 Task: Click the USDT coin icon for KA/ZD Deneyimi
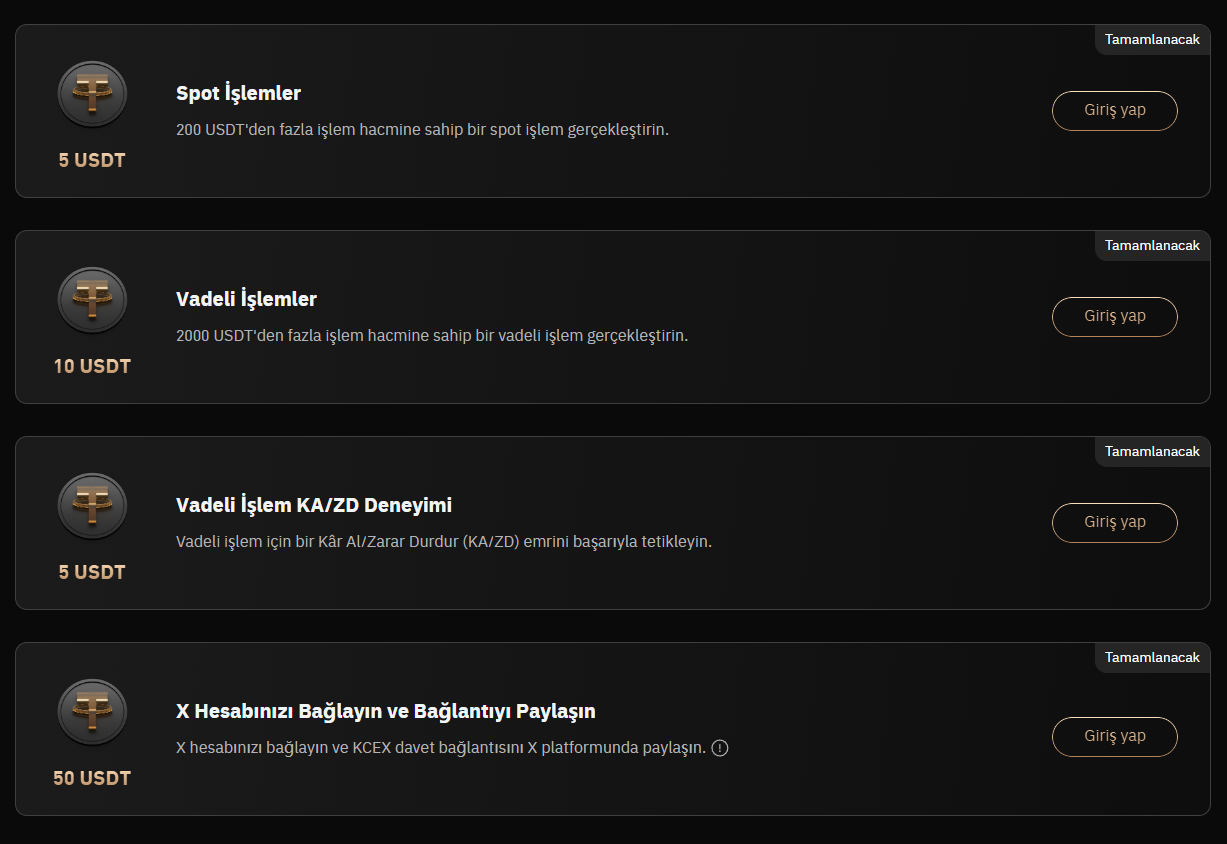[x=92, y=506]
